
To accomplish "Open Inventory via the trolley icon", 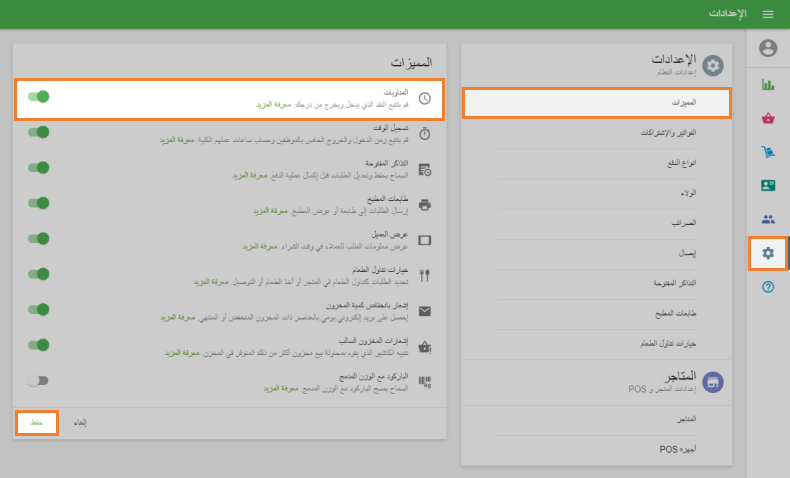I will pyautogui.click(x=768, y=152).
